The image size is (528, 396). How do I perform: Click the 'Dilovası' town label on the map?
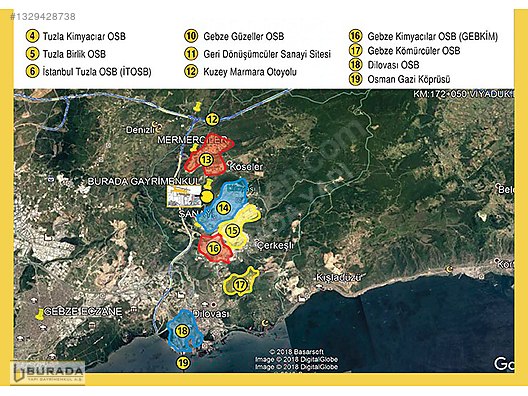point(210,314)
